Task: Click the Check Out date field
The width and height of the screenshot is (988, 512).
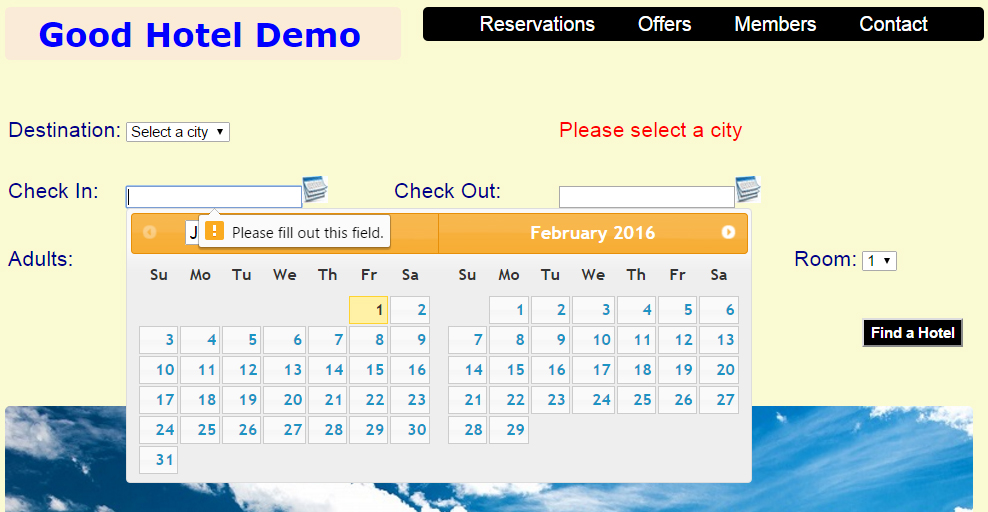Action: coord(646,197)
